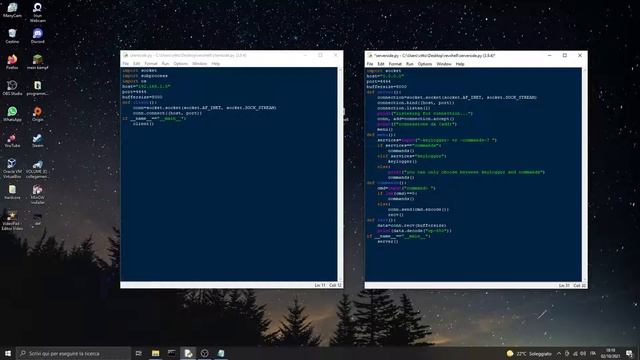Open Help menu in clientside.py window
The height and width of the screenshot is (360, 640).
coord(216,64)
